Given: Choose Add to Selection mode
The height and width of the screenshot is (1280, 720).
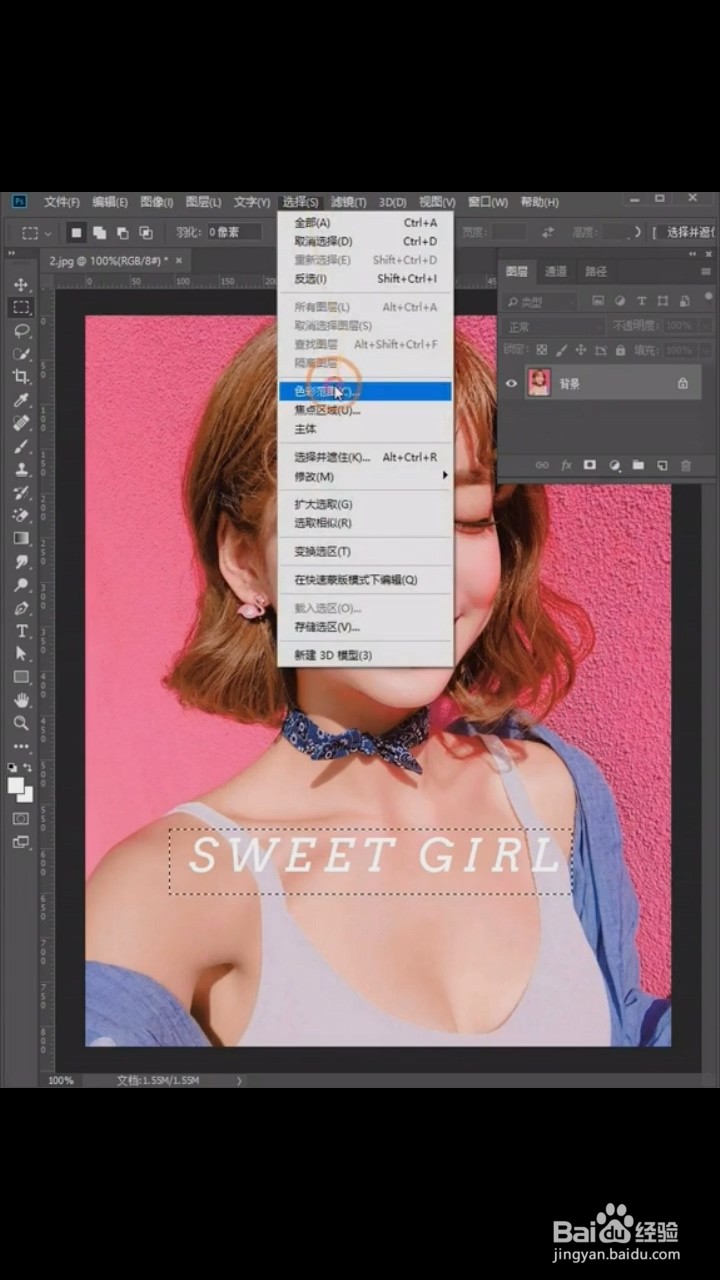Looking at the screenshot, I should (x=100, y=232).
